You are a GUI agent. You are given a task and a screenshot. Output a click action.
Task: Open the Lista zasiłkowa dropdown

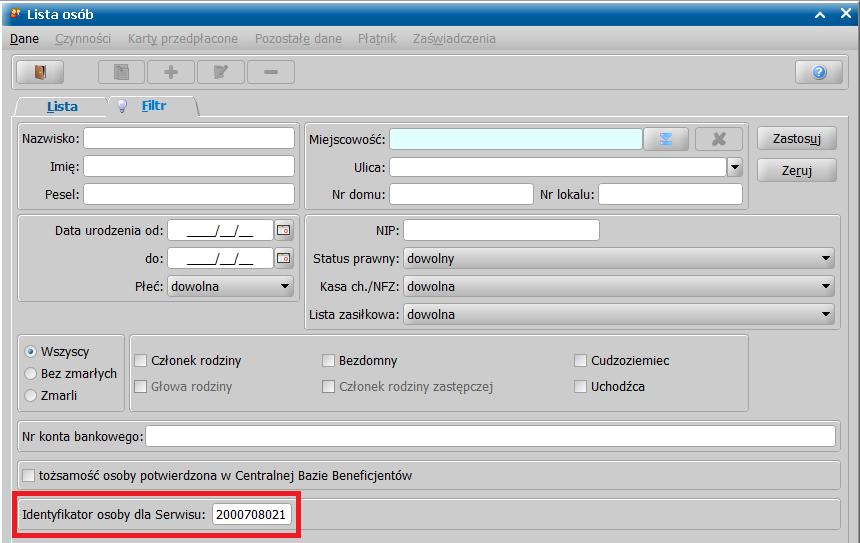[x=619, y=314]
